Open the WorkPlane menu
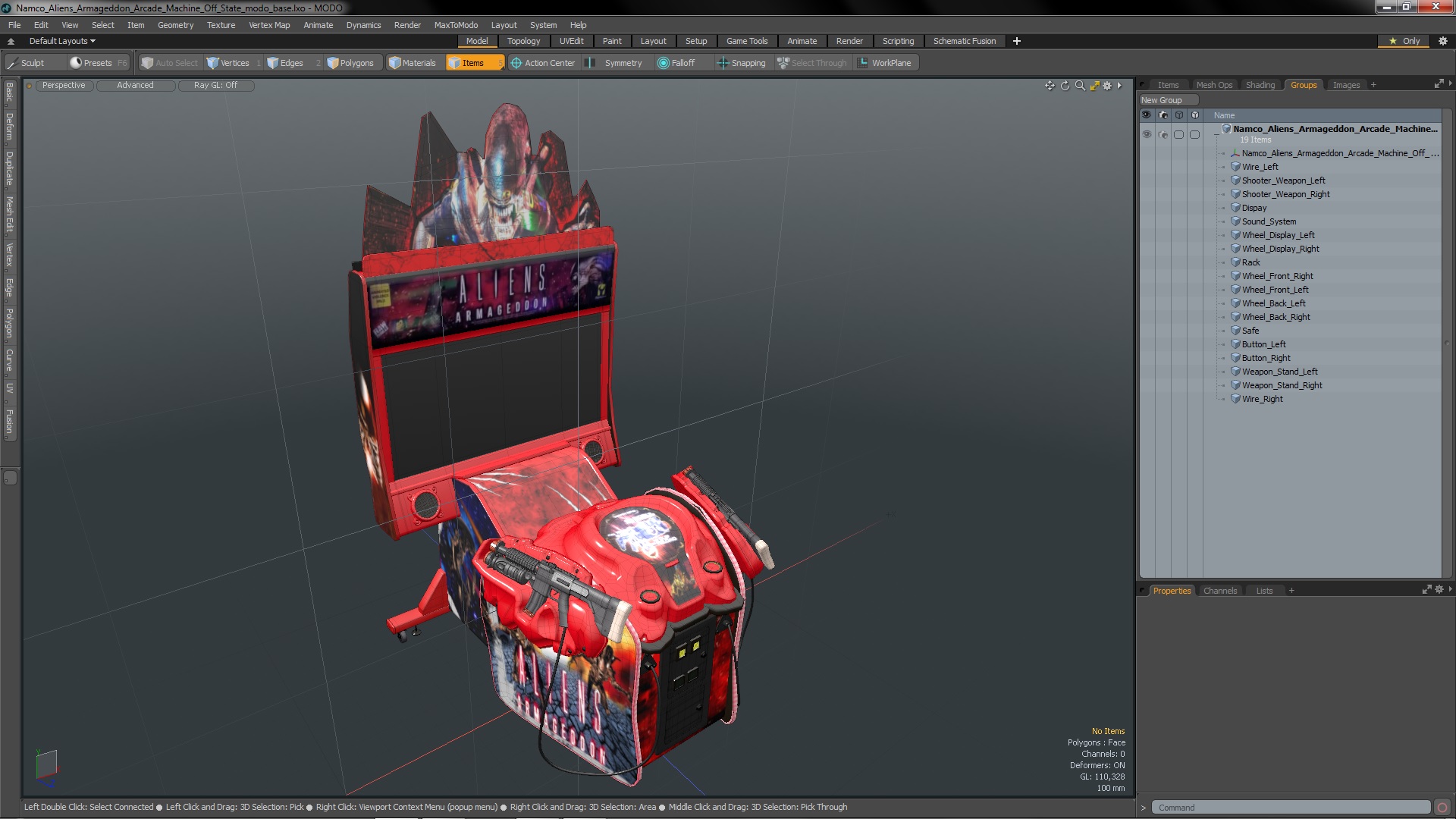This screenshot has height=819, width=1456. pyautogui.click(x=884, y=63)
